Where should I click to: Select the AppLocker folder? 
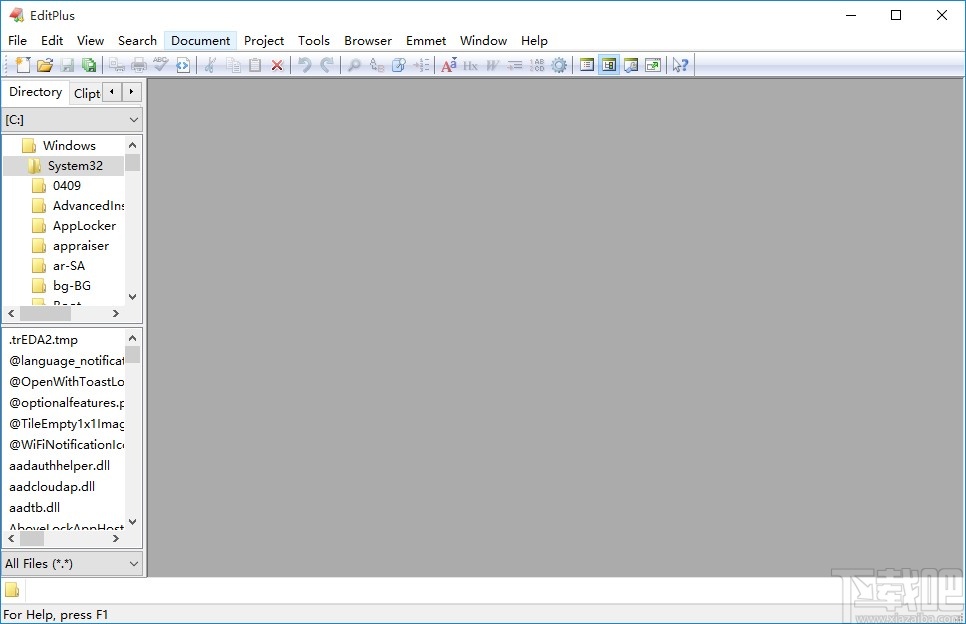click(x=84, y=226)
